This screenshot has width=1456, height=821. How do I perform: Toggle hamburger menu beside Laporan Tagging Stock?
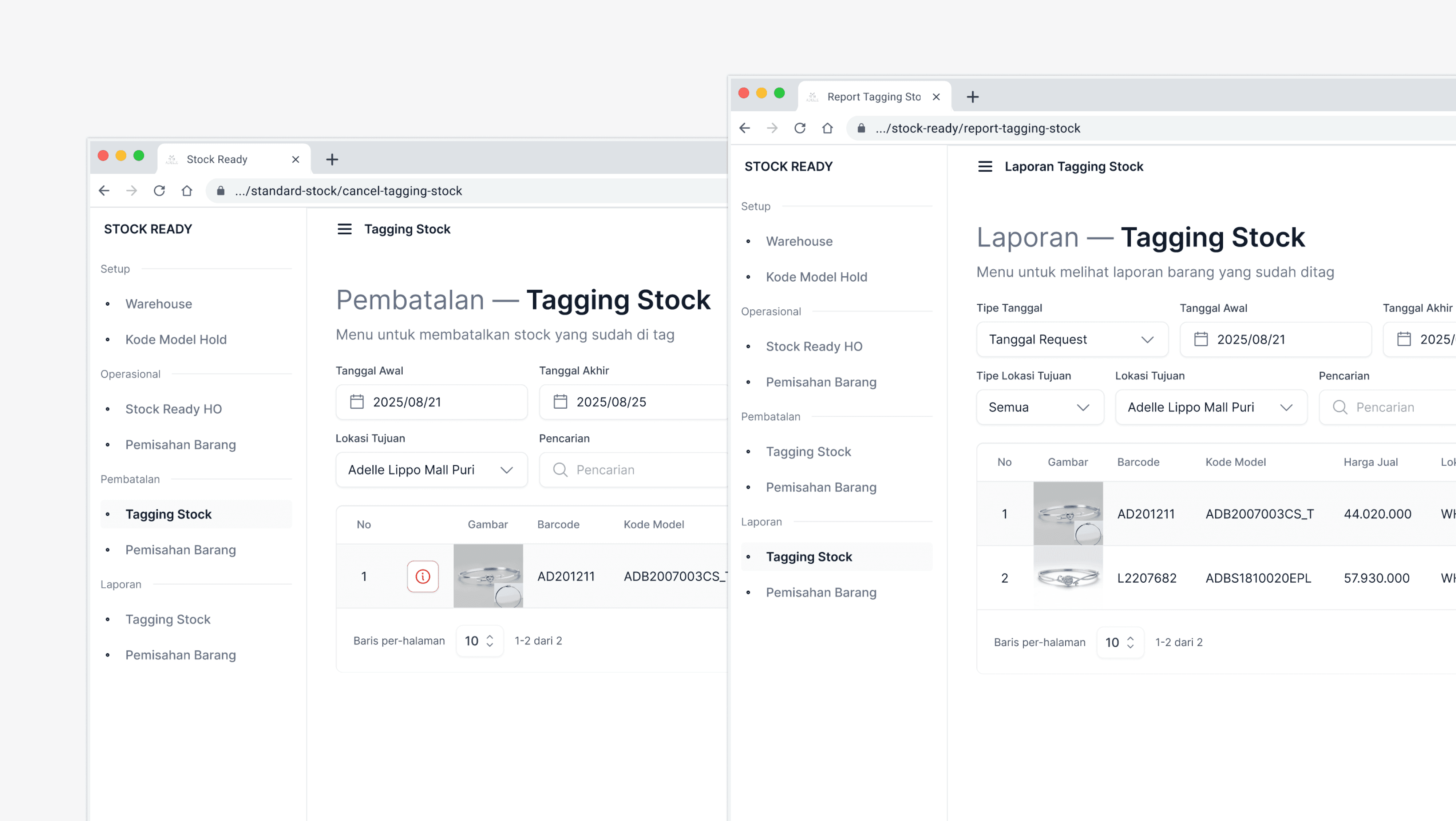tap(985, 167)
